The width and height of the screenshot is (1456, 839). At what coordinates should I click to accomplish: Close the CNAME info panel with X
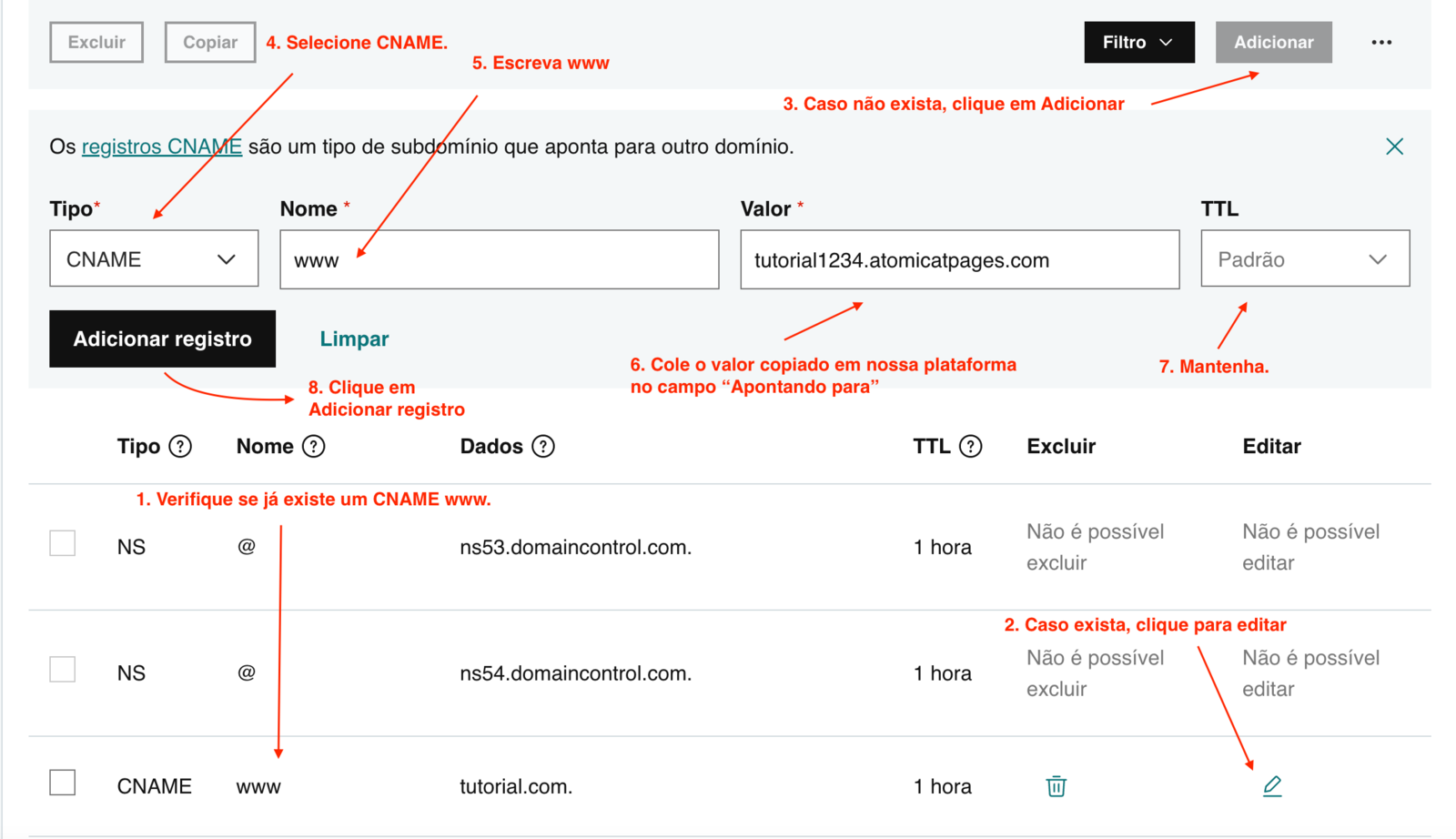click(x=1394, y=147)
